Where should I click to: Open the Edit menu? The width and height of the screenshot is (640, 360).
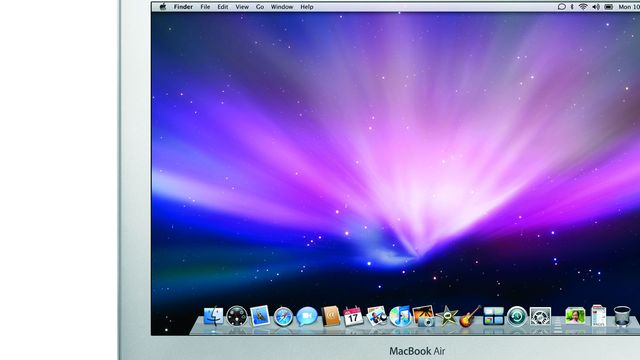pyautogui.click(x=223, y=7)
